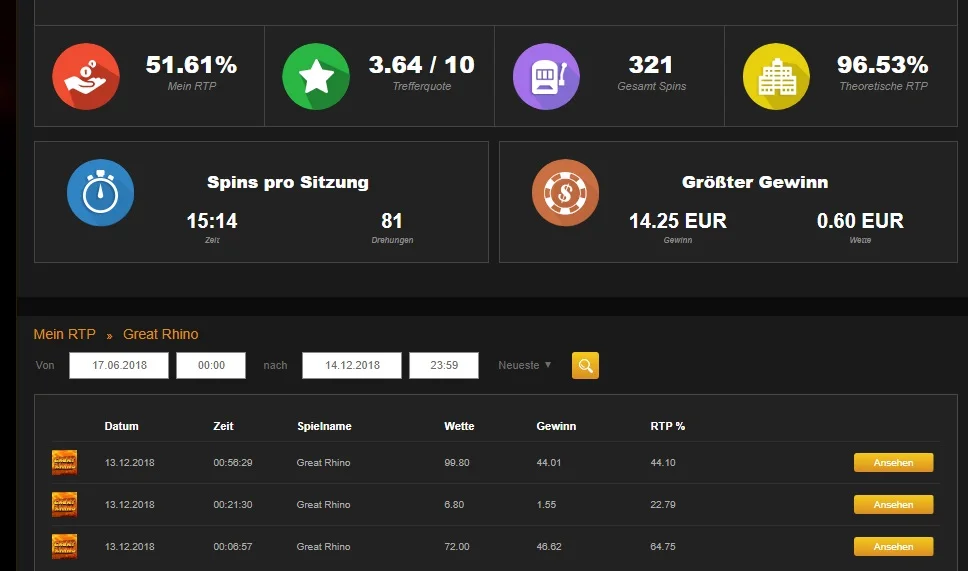The height and width of the screenshot is (571, 968).
Task: Click Ansehen for the 00:21:30 session
Action: coord(893,504)
